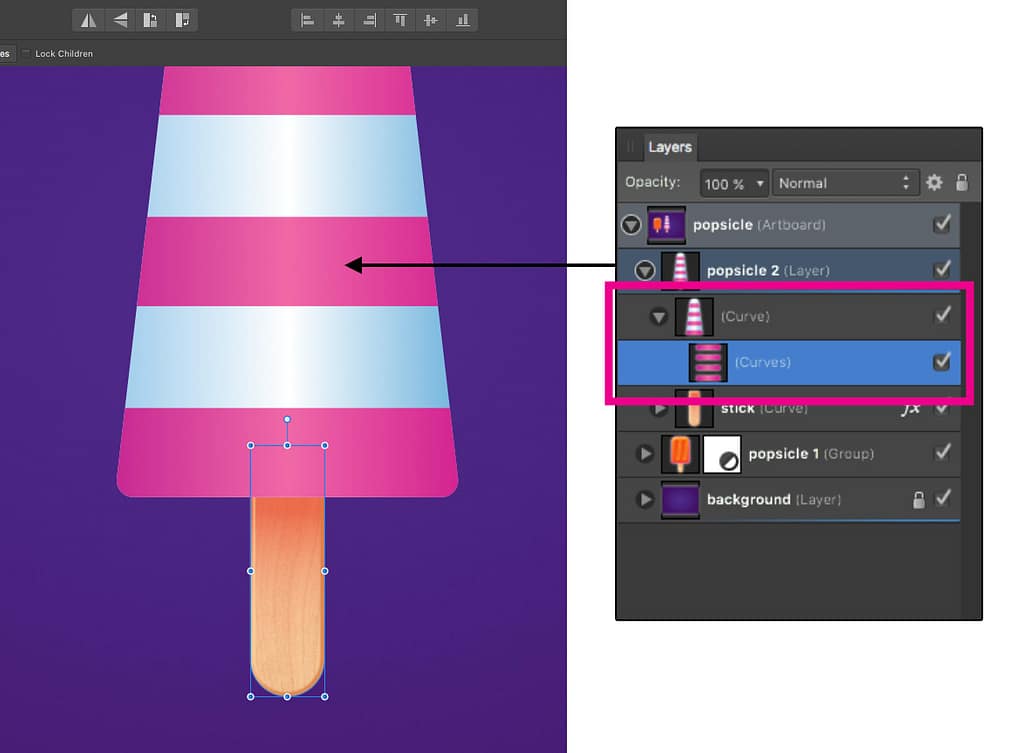The width and height of the screenshot is (1023, 753).
Task: Uncheck visibility of (Curves) layer
Action: click(942, 361)
